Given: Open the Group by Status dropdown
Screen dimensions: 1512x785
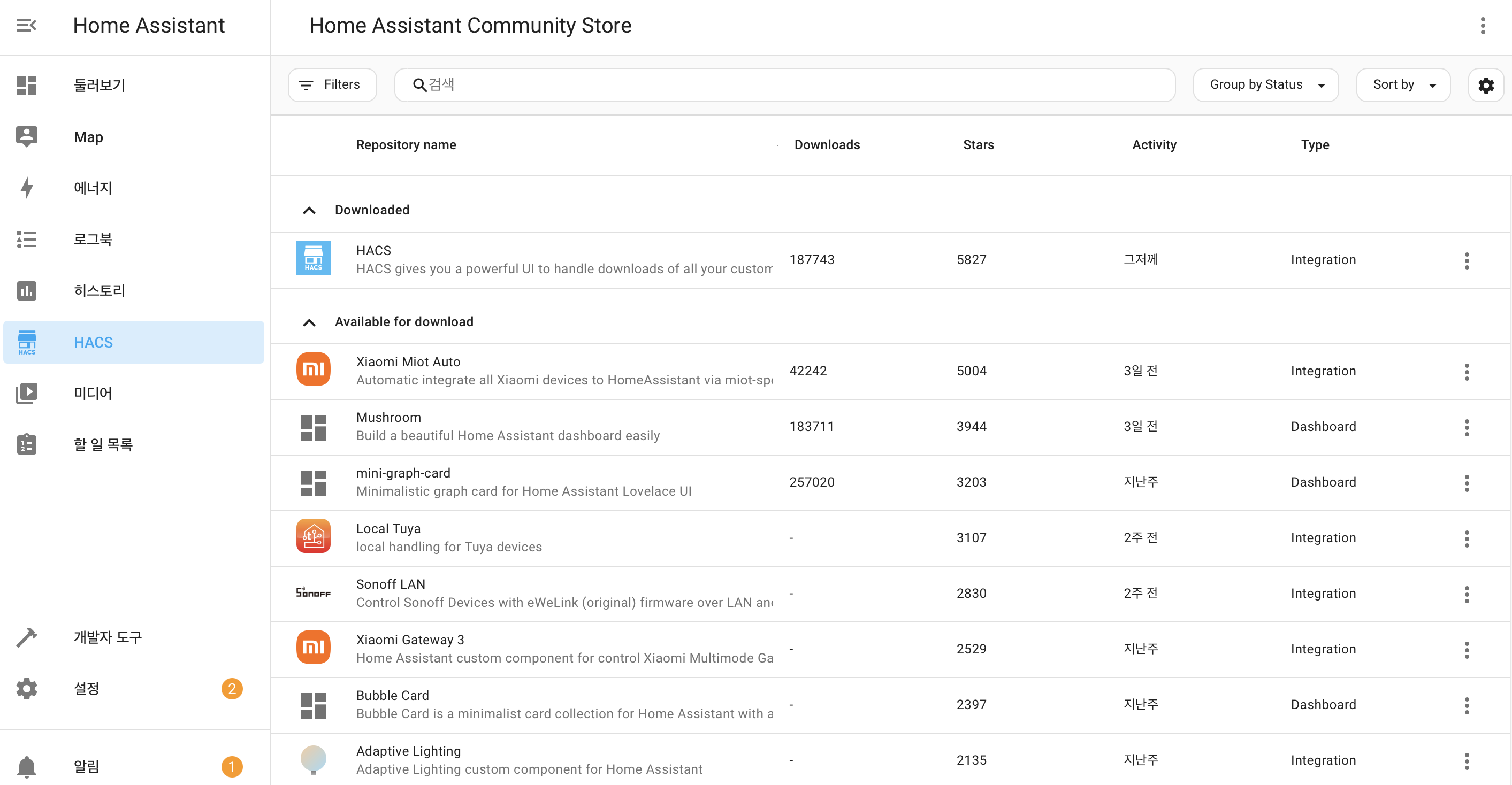Looking at the screenshot, I should 1265,85.
